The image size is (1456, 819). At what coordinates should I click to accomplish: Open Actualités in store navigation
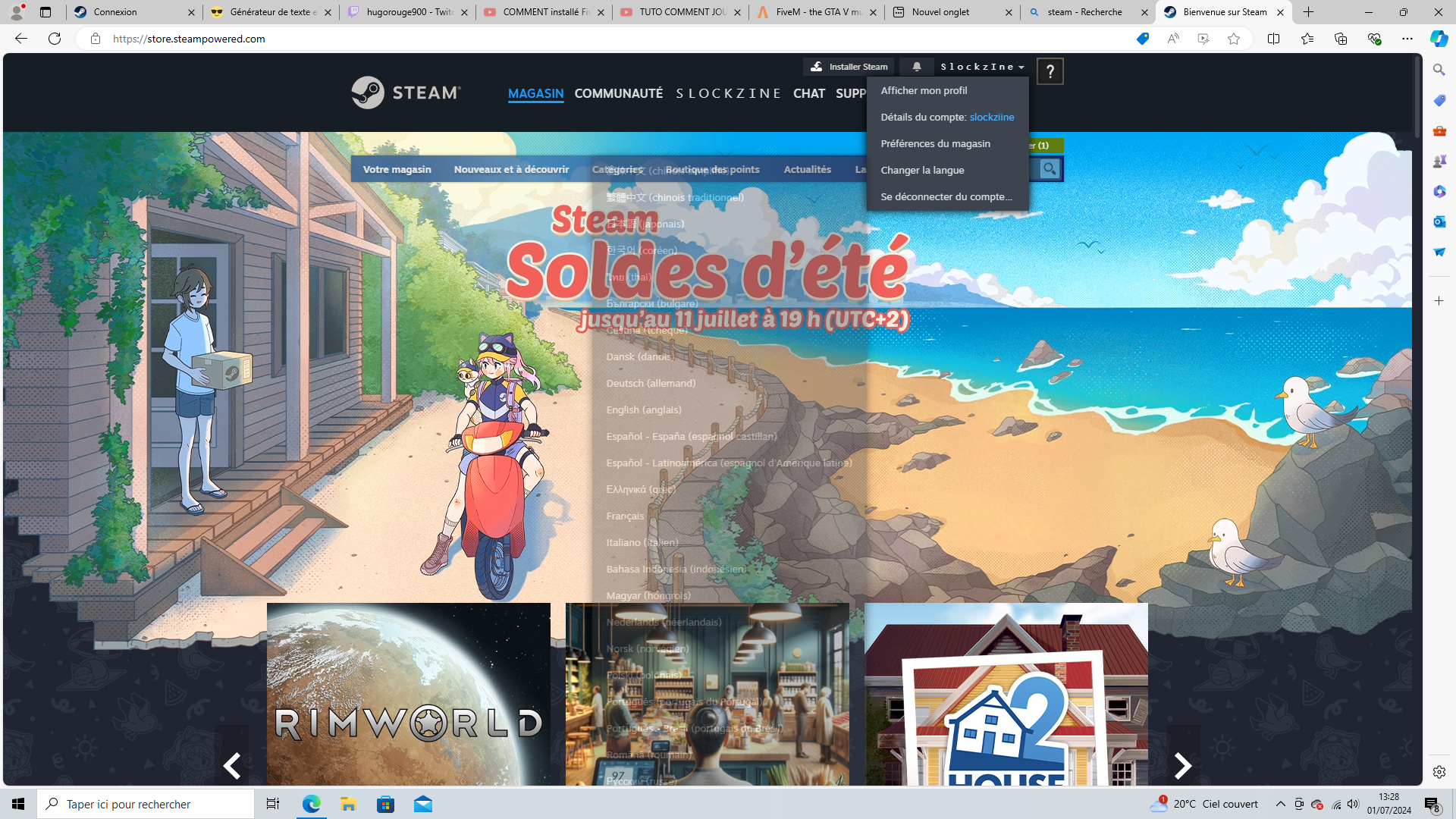pos(808,169)
